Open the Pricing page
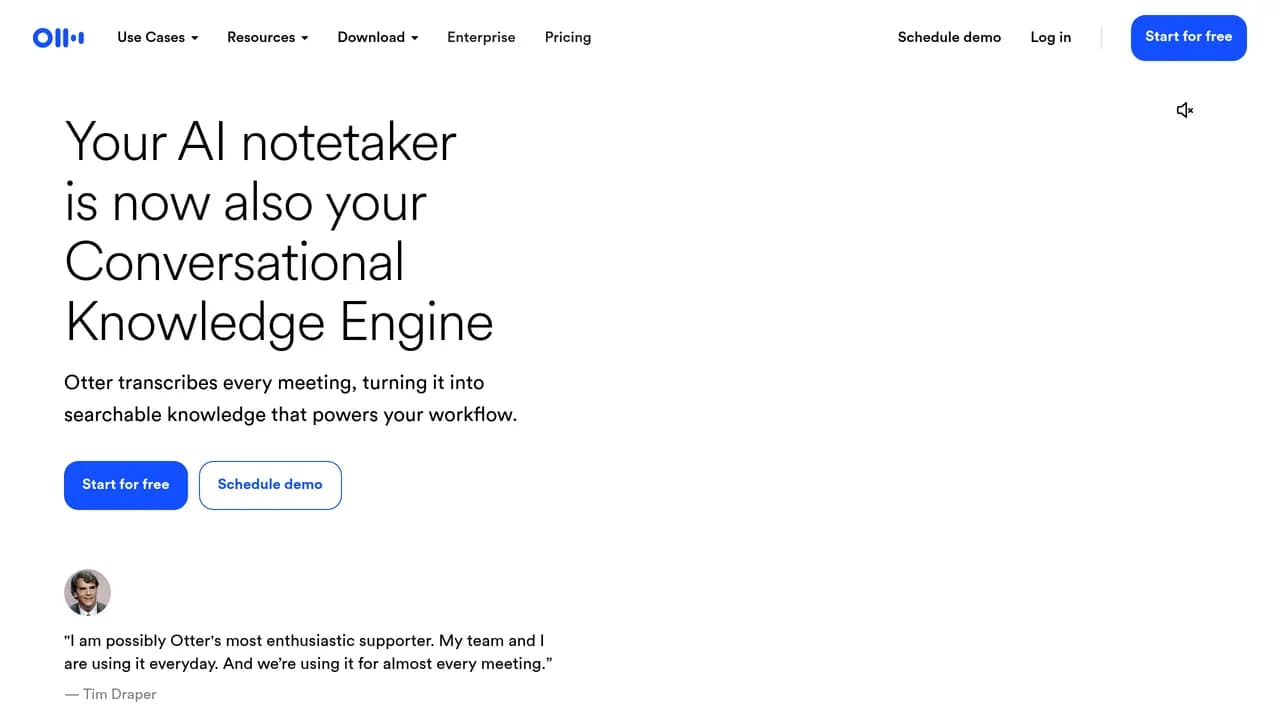Viewport: 1280px width, 720px height. click(x=568, y=37)
